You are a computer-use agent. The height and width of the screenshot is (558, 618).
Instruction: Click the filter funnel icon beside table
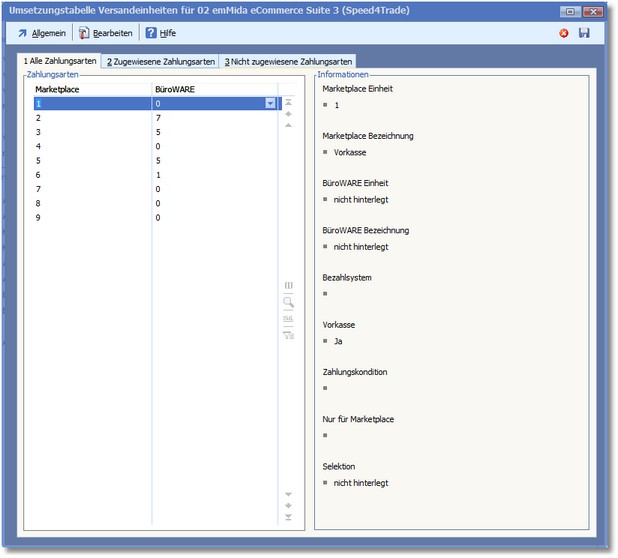(x=288, y=335)
